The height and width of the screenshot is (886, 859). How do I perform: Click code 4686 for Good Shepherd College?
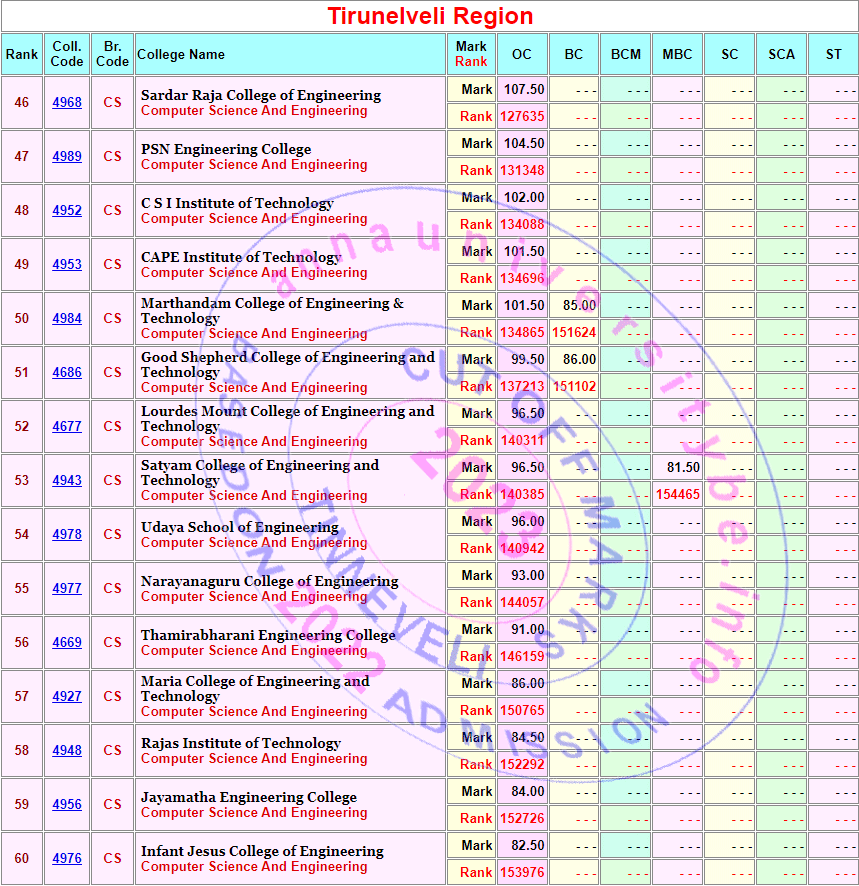pyautogui.click(x=67, y=373)
